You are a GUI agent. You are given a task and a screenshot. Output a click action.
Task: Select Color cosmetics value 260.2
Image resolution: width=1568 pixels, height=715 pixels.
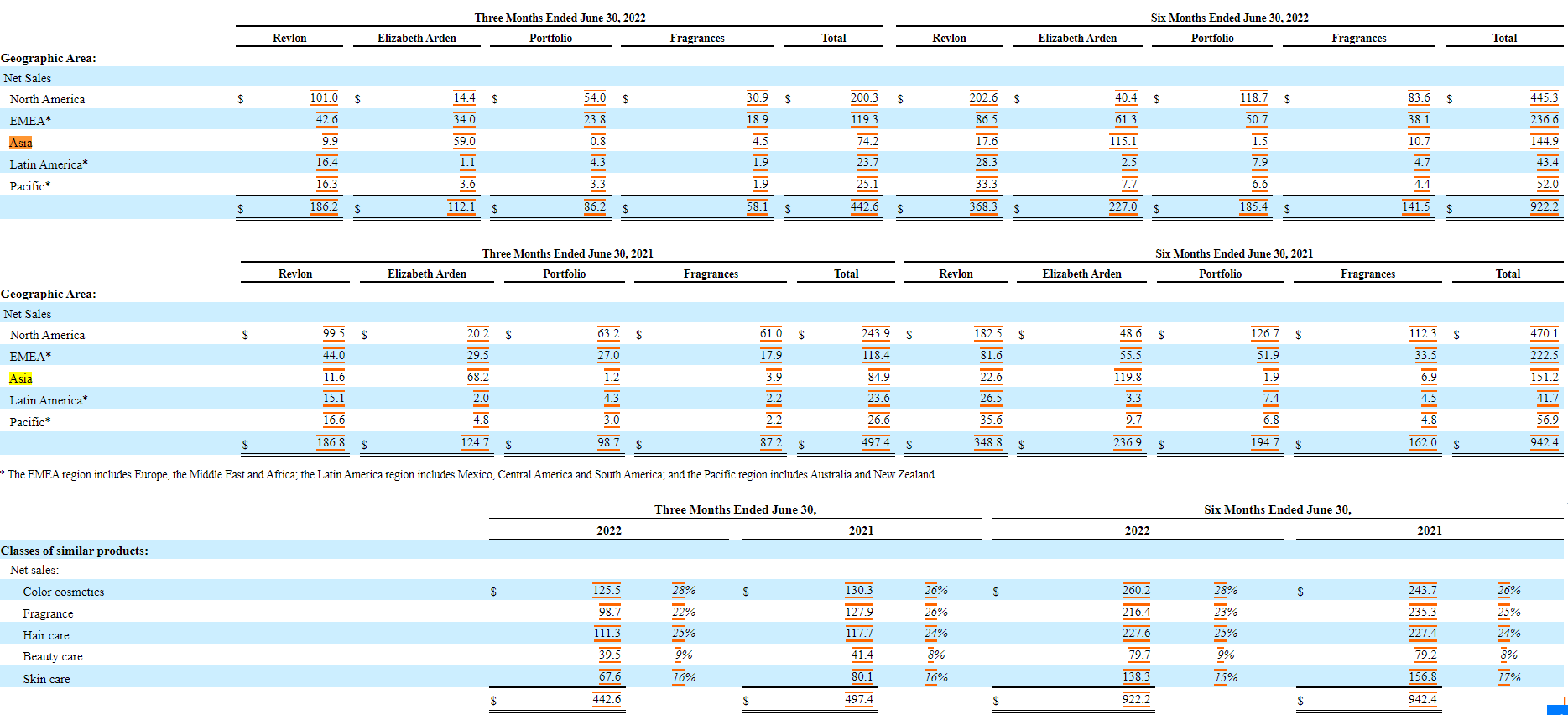coord(1136,590)
